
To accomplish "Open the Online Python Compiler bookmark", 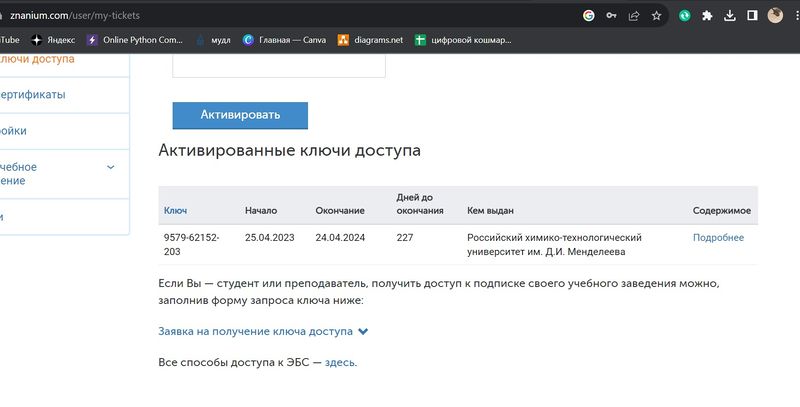I will click(x=134, y=40).
